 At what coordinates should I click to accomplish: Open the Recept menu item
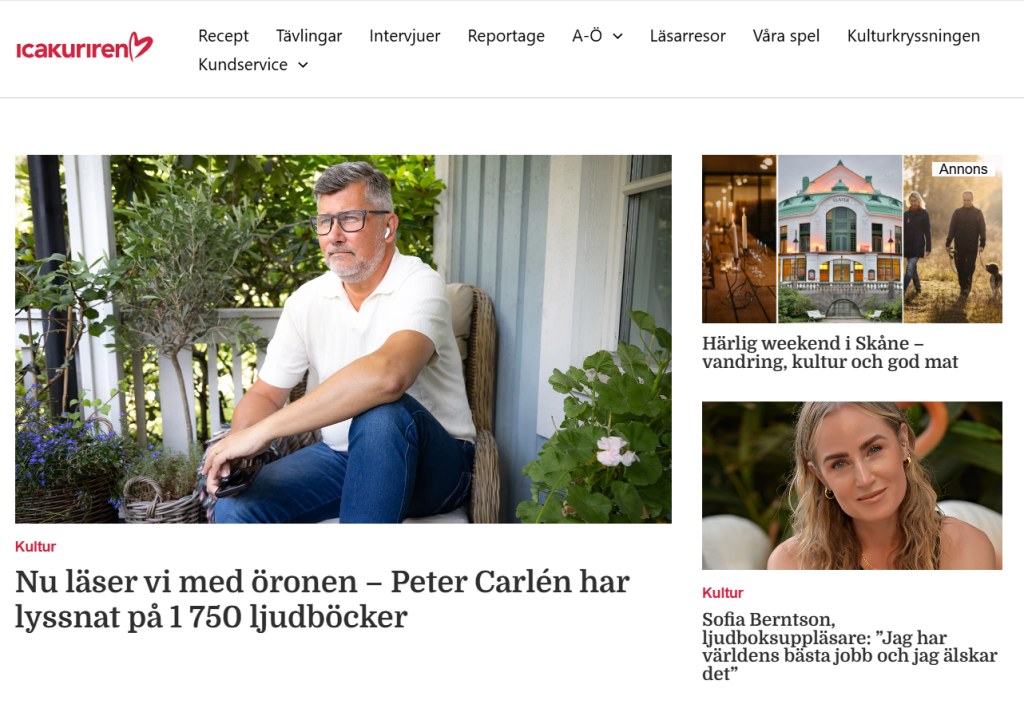(x=223, y=36)
